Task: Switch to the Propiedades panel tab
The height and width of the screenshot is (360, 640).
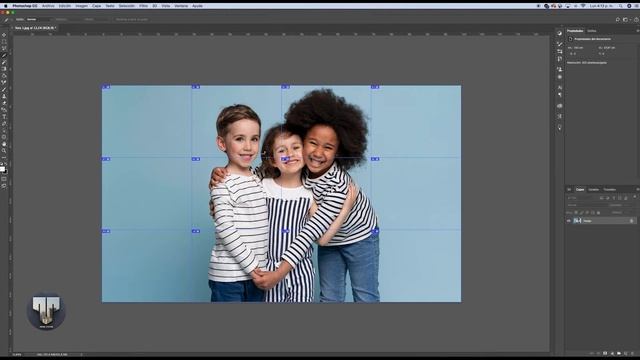Action: point(575,31)
